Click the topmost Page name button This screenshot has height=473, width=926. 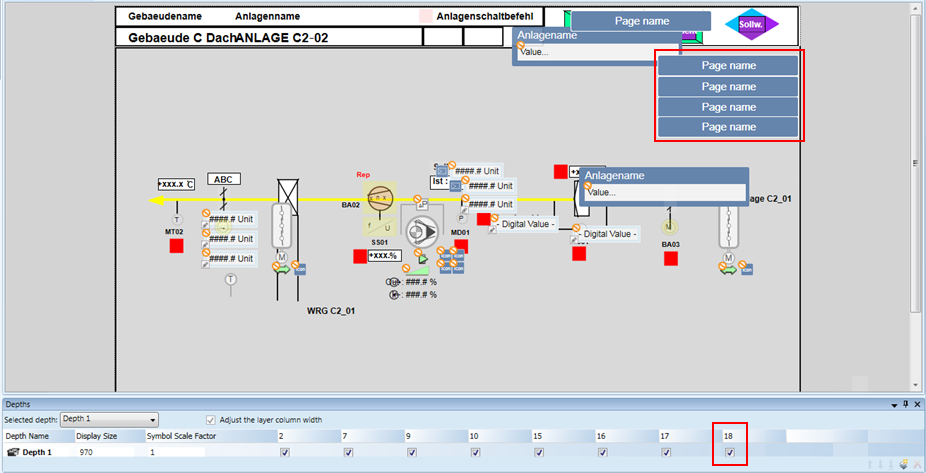coord(641,21)
